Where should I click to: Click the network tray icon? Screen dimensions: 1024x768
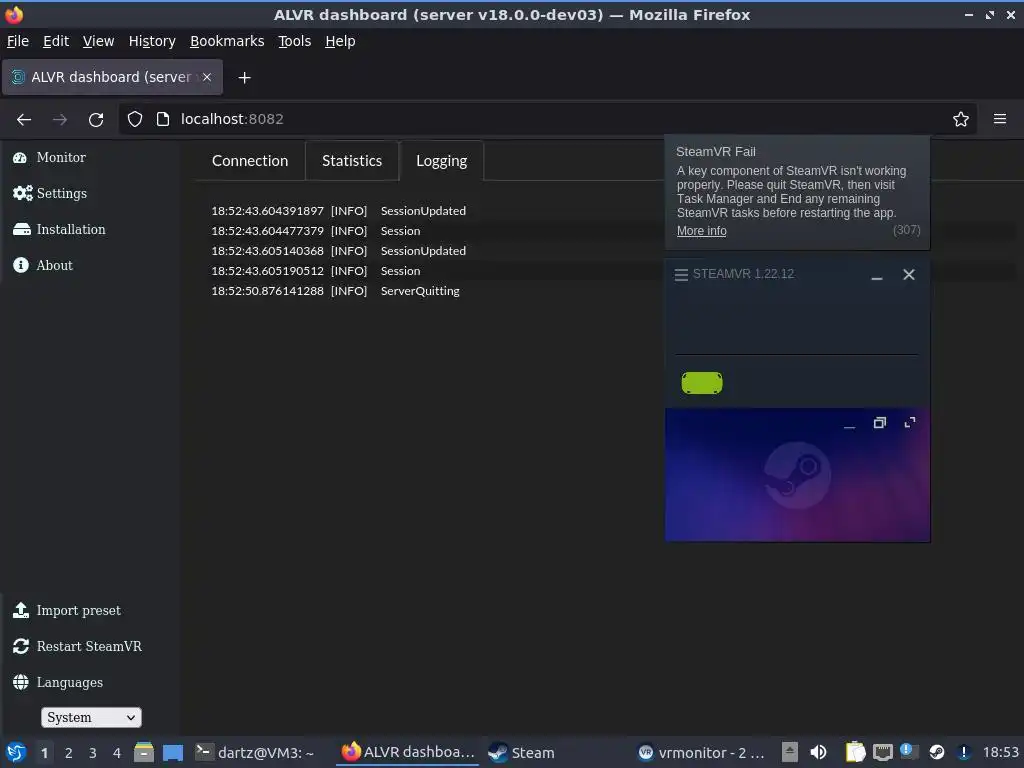(882, 752)
